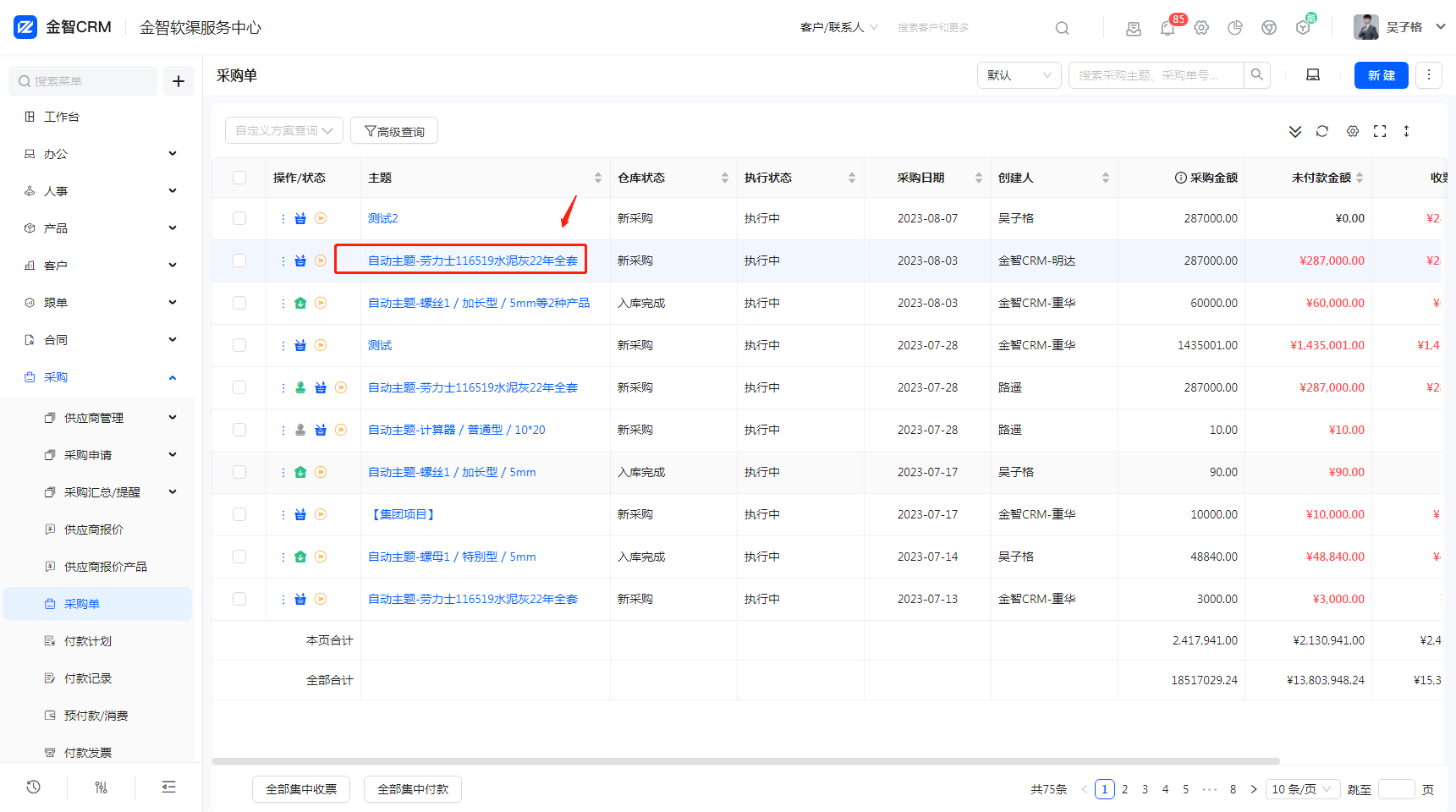Open link 自动主题-计算器 / 普通型 / 10*20
This screenshot has width=1456, height=812.
tap(457, 430)
